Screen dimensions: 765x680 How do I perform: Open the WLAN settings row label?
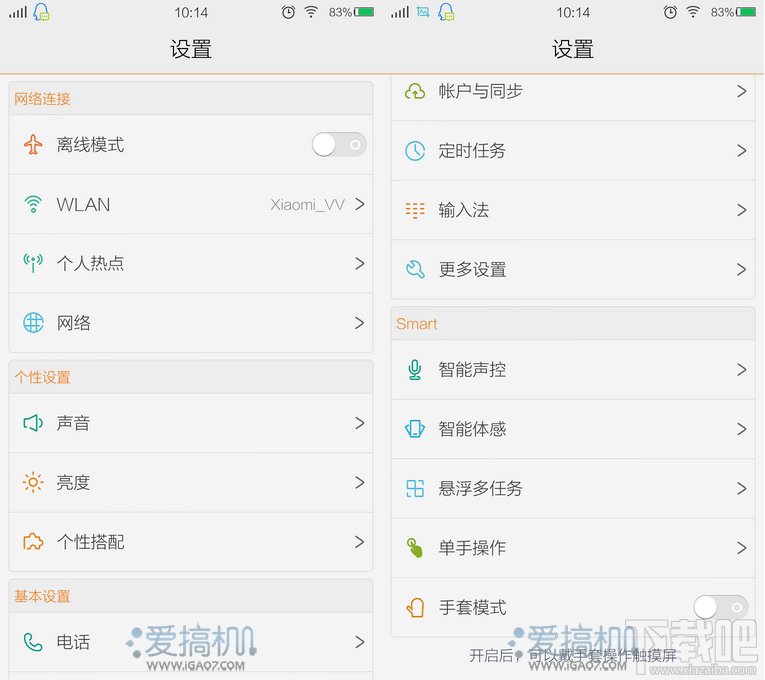pos(83,204)
